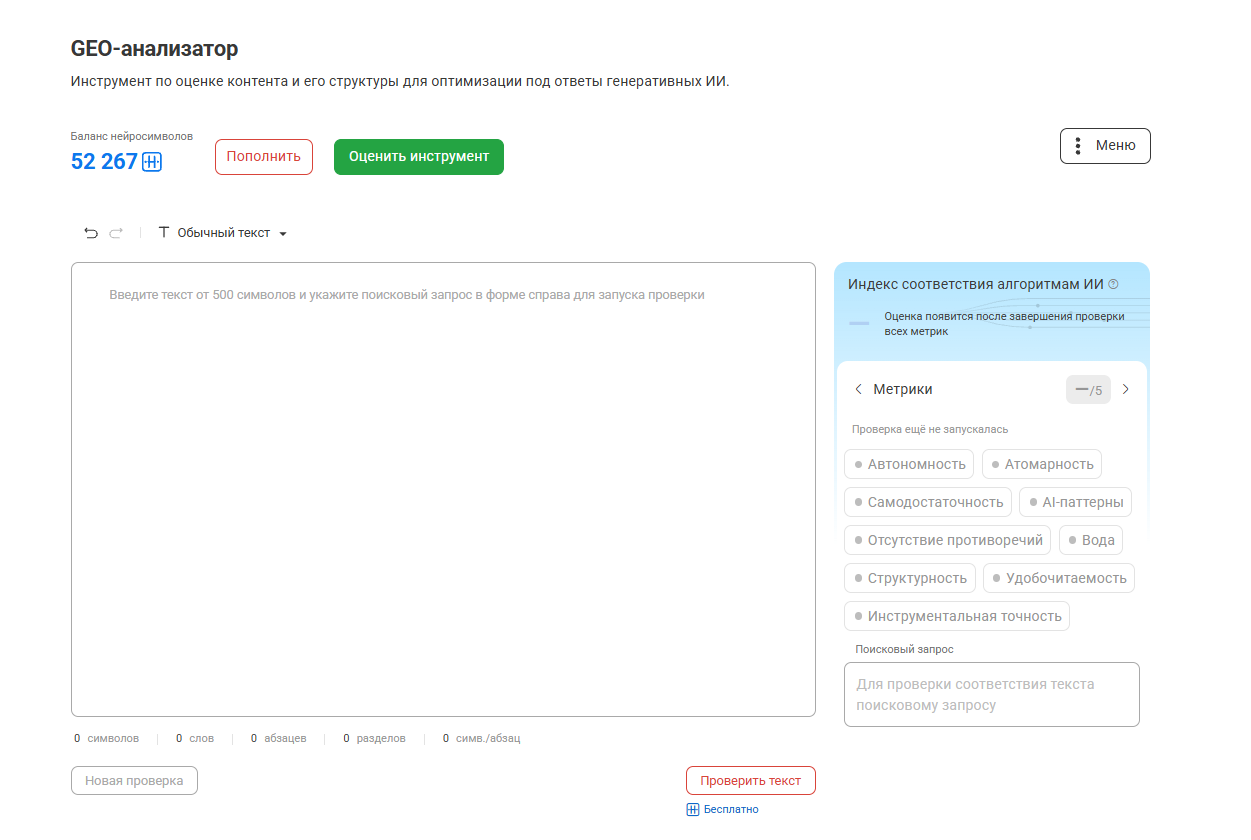
Task: Click the 52 267 balance value
Action: pyautogui.click(x=104, y=161)
